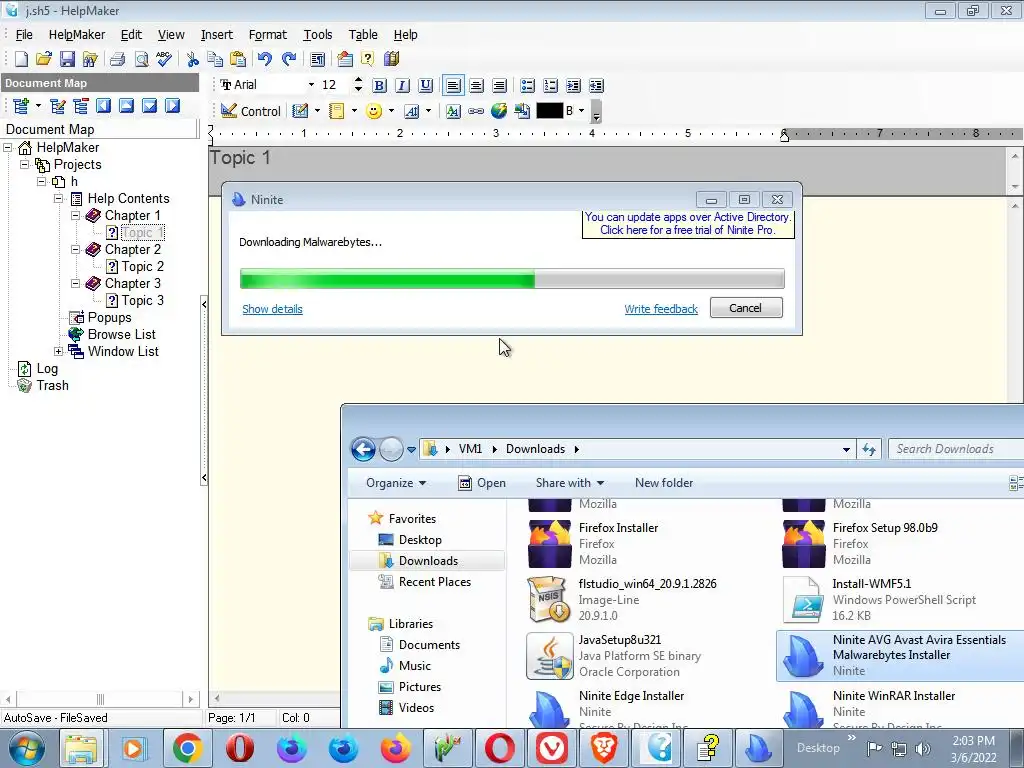
Task: Open Chrome from the taskbar
Action: tap(187, 748)
